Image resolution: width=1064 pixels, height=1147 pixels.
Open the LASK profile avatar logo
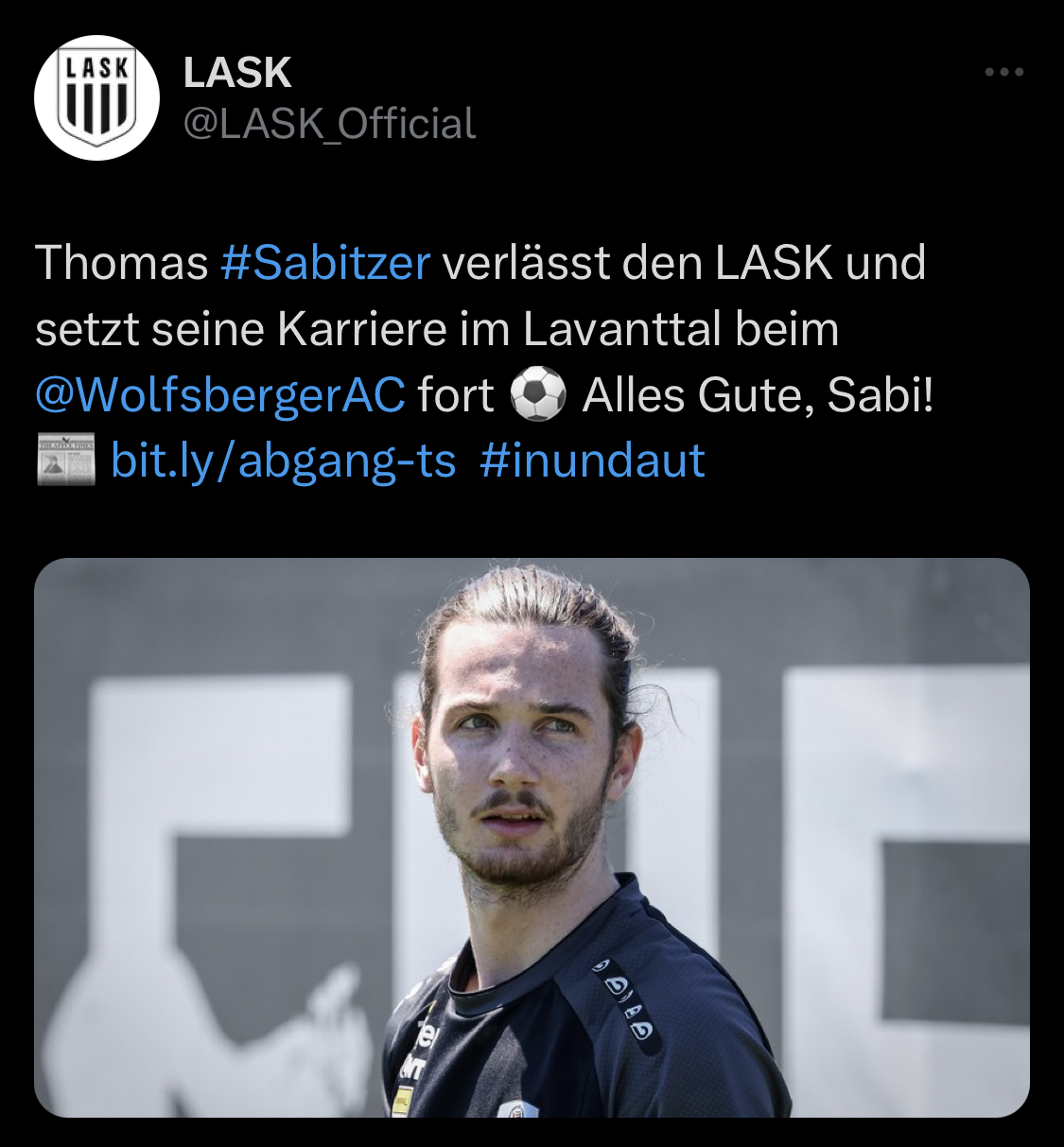click(x=96, y=97)
